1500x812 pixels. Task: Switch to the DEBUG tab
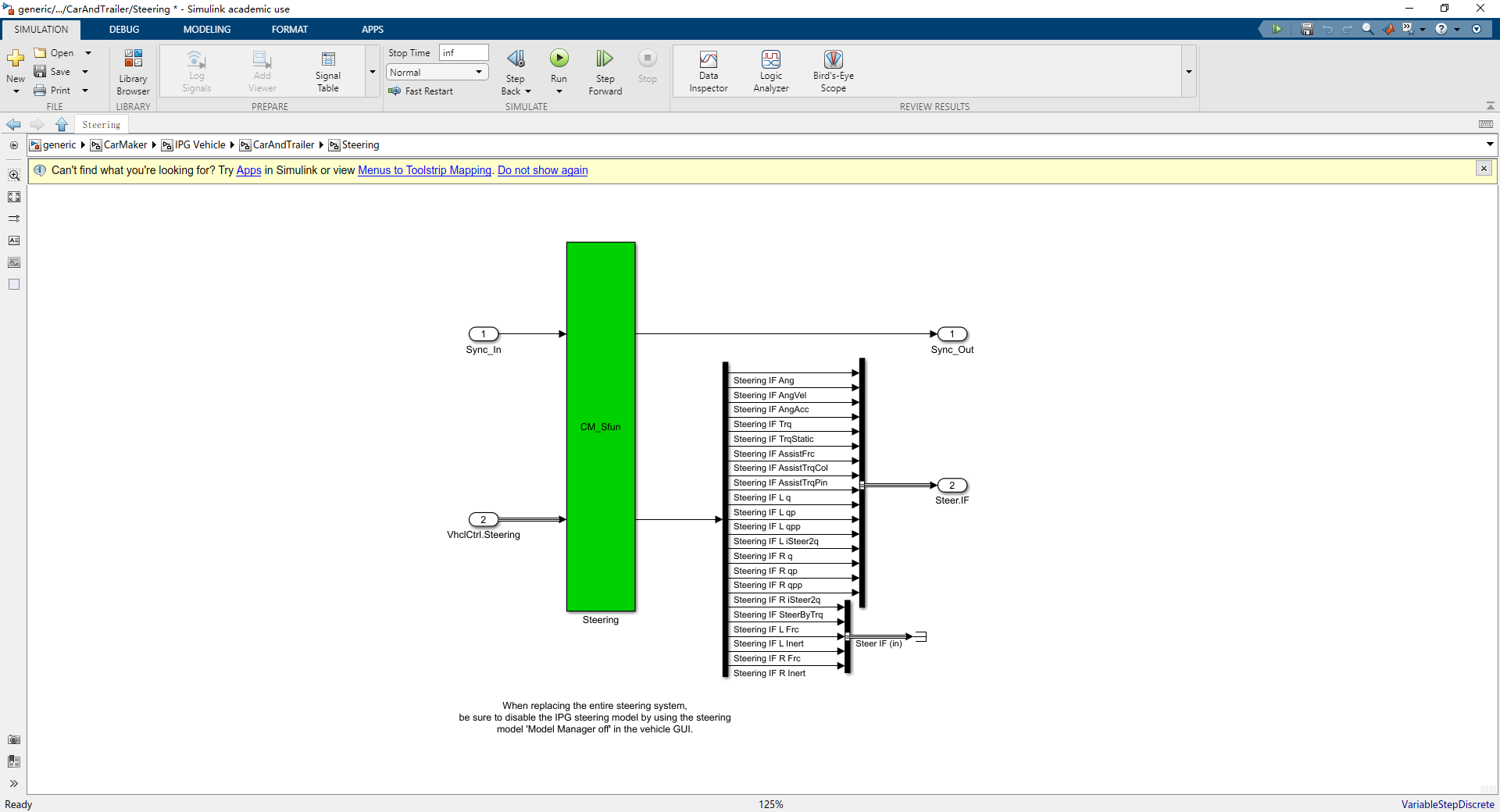(124, 30)
